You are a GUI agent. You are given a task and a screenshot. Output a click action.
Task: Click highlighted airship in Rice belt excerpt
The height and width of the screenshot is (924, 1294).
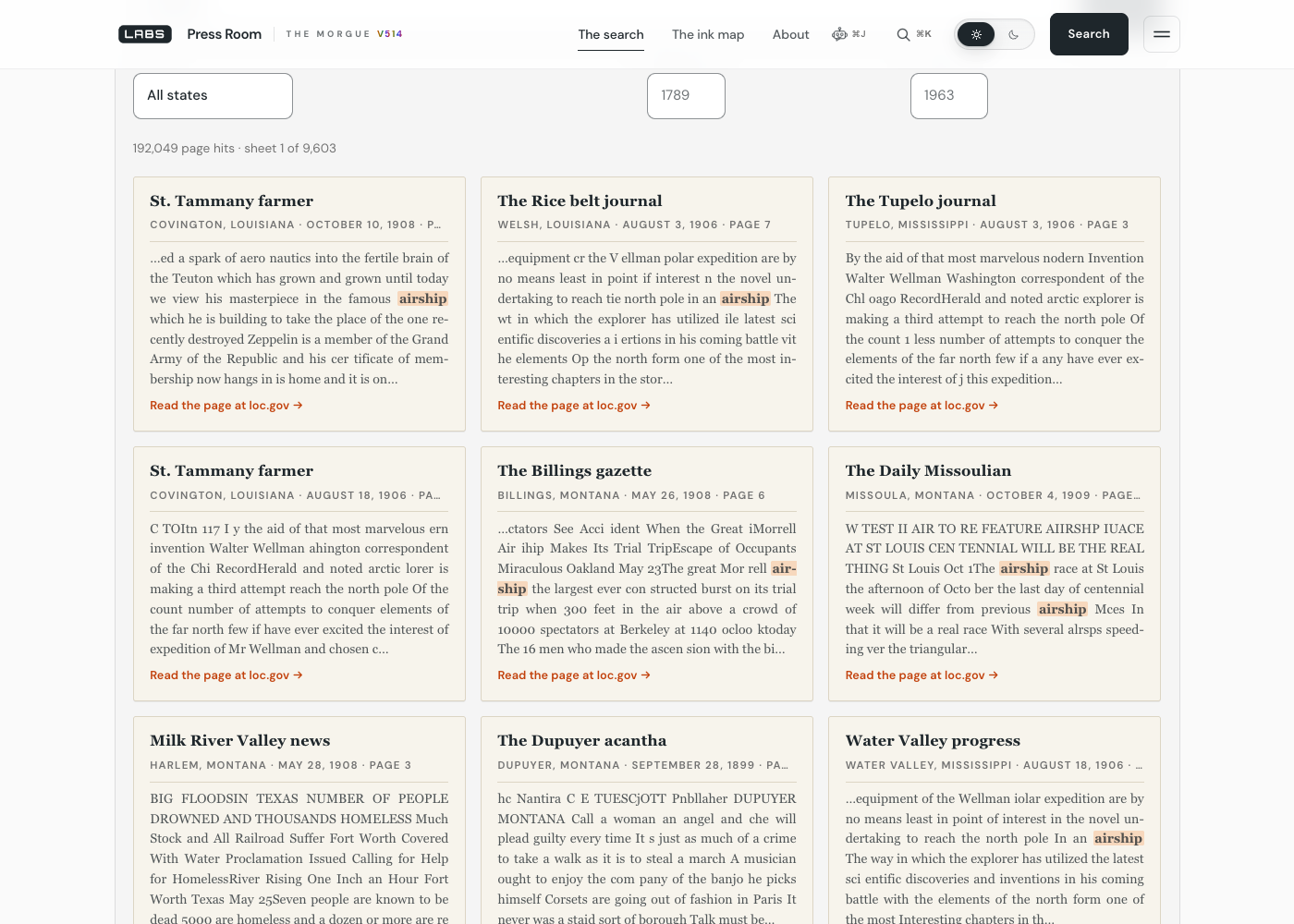(745, 298)
